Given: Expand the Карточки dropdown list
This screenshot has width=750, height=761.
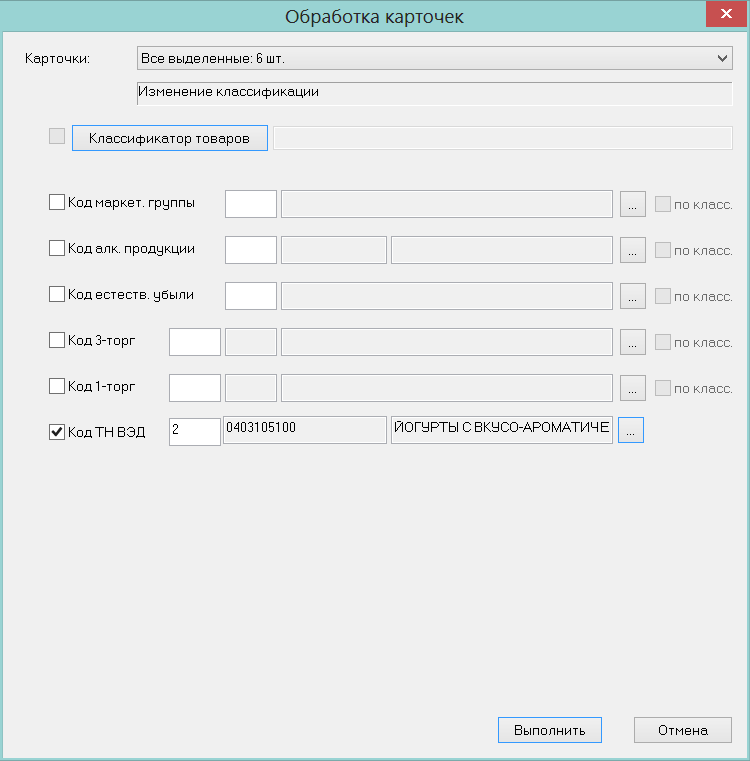Looking at the screenshot, I should pos(722,58).
